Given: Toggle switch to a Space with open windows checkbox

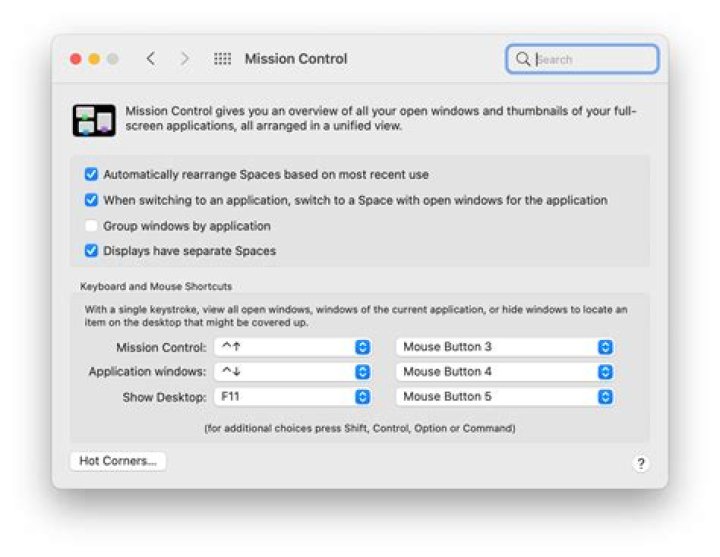Looking at the screenshot, I should pyautogui.click(x=91, y=200).
